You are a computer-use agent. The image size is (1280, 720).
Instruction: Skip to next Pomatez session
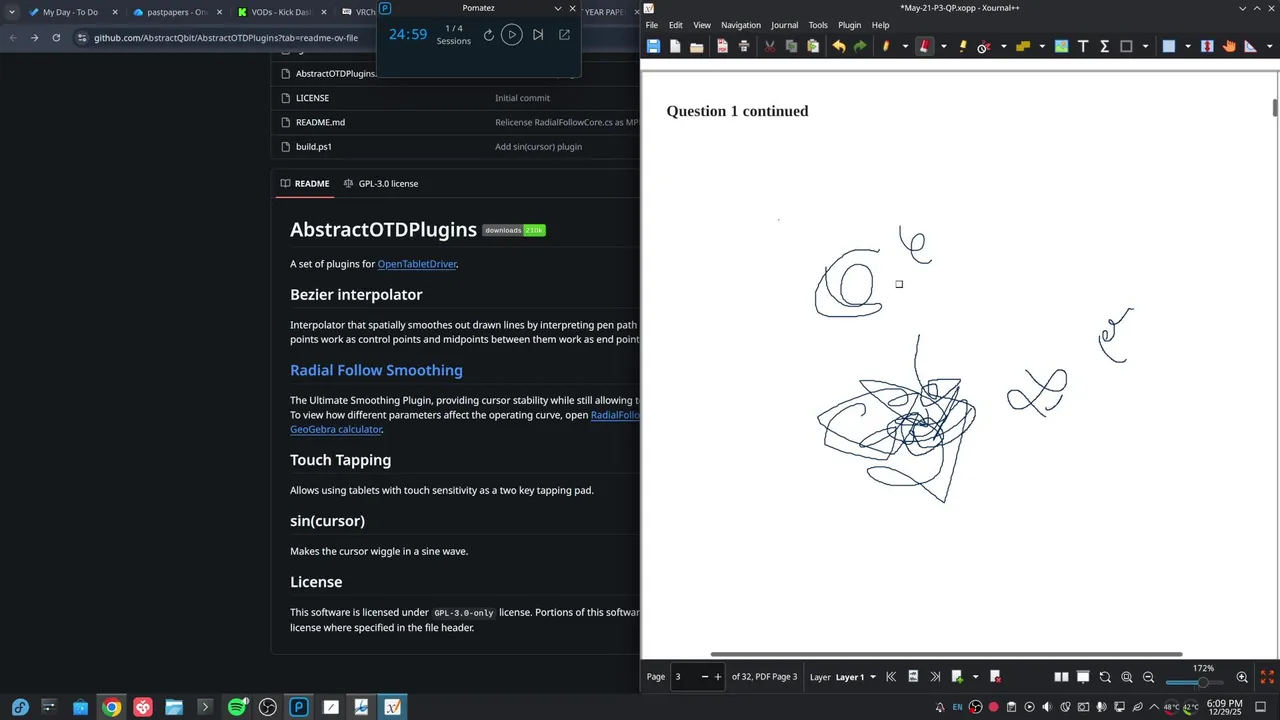coord(538,34)
